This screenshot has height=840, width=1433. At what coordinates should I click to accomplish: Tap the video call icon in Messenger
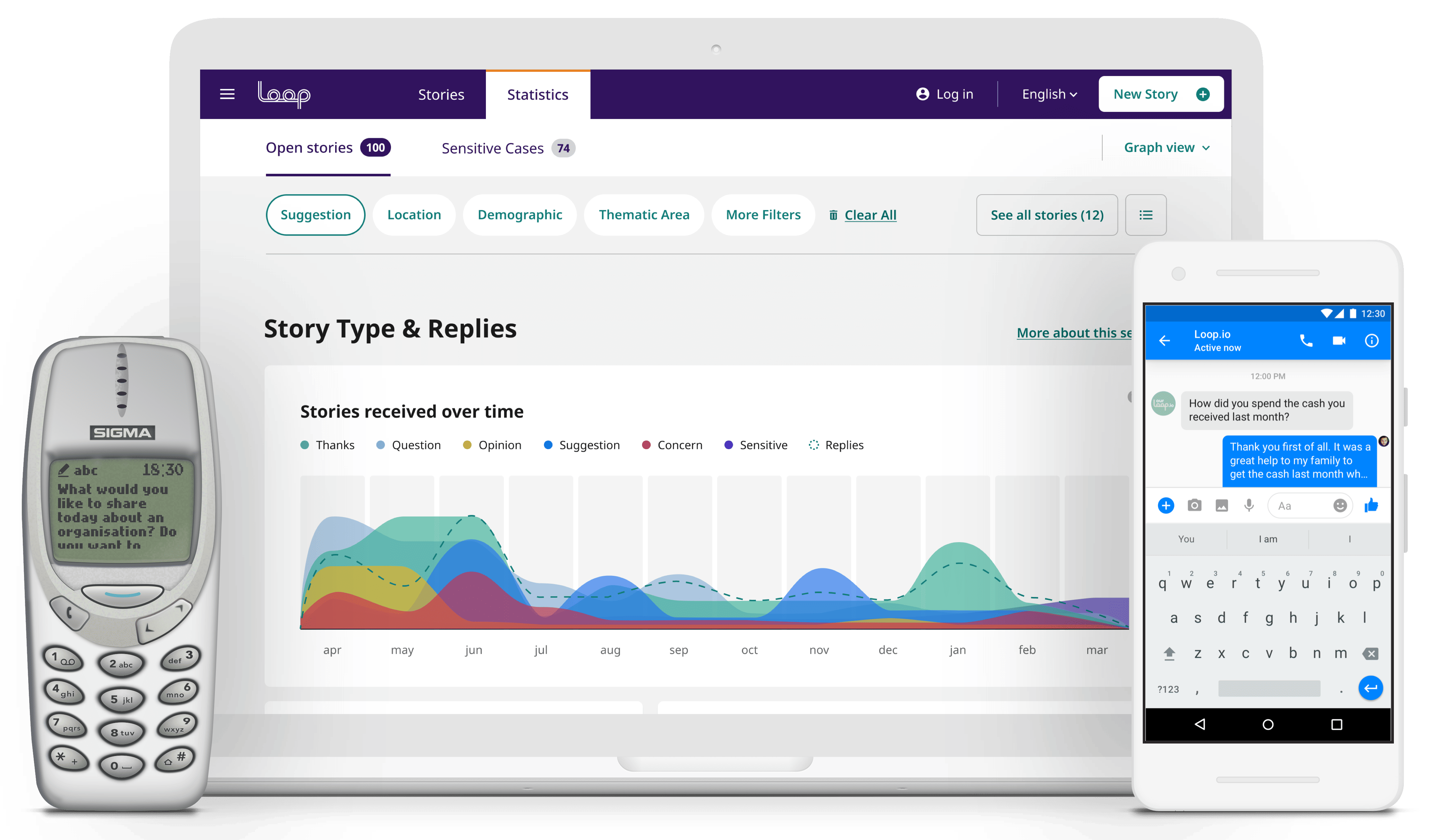click(x=1339, y=341)
